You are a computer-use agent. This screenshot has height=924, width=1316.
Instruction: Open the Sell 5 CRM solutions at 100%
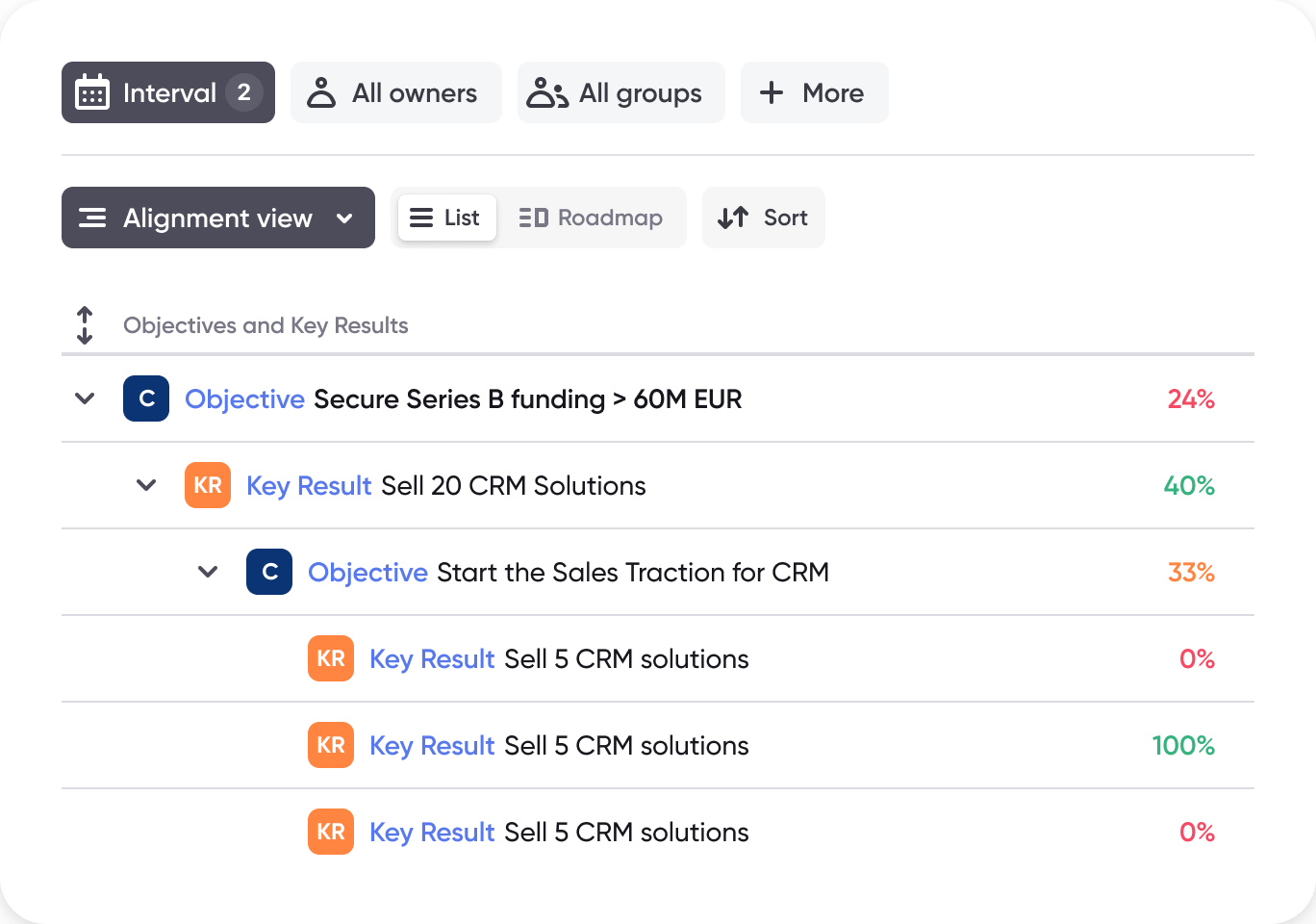[x=559, y=745]
